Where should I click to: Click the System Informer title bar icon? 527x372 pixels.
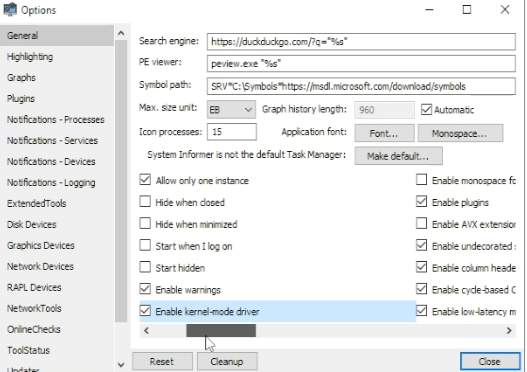10,9
